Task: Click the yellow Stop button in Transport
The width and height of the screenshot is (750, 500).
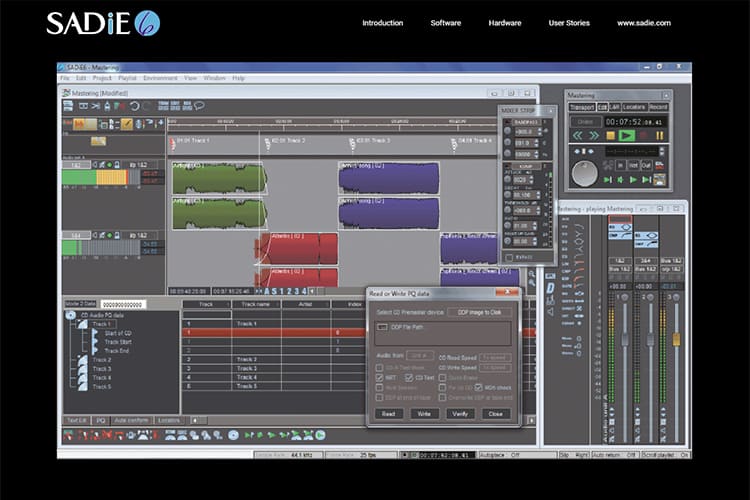Action: click(x=610, y=136)
